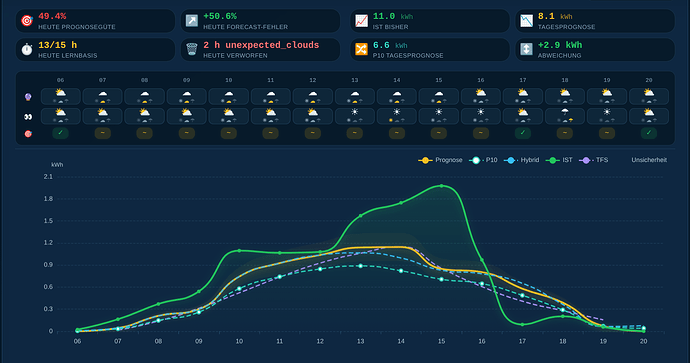Click the target icon beside Heute Prognosegüte
Image resolution: width=690 pixels, height=363 pixels.
27,21
